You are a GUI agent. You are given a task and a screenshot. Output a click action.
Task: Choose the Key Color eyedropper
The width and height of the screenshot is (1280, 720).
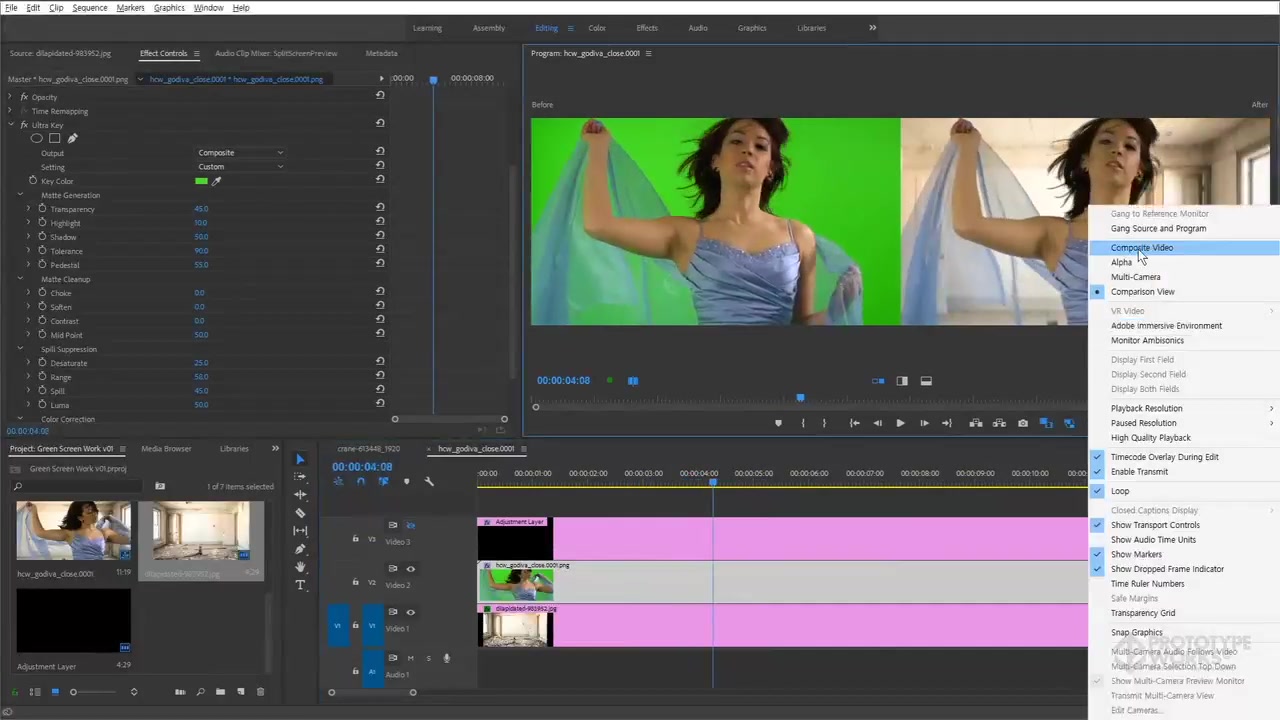(216, 181)
